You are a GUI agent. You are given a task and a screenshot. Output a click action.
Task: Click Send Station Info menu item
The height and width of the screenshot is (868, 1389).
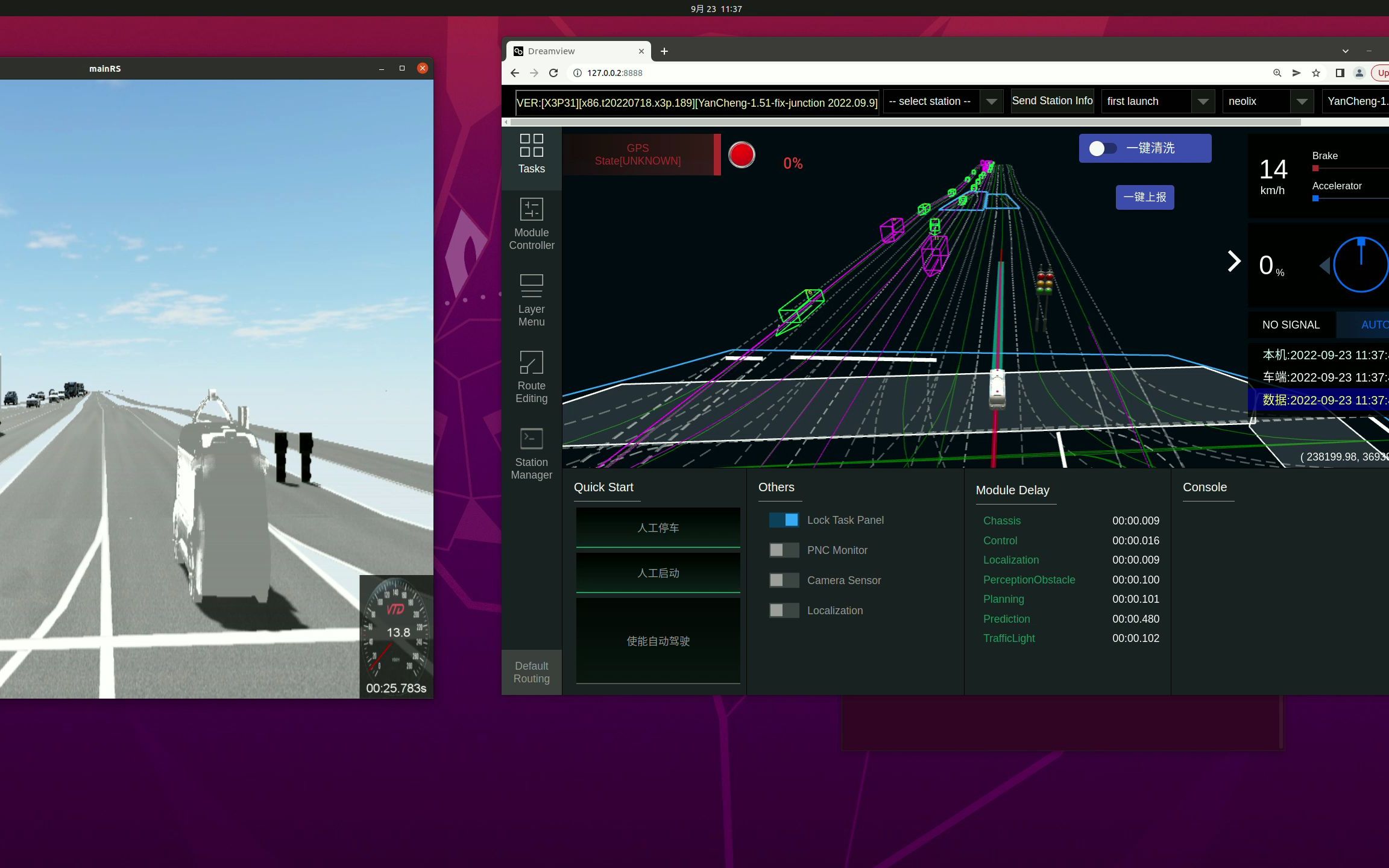(1053, 100)
